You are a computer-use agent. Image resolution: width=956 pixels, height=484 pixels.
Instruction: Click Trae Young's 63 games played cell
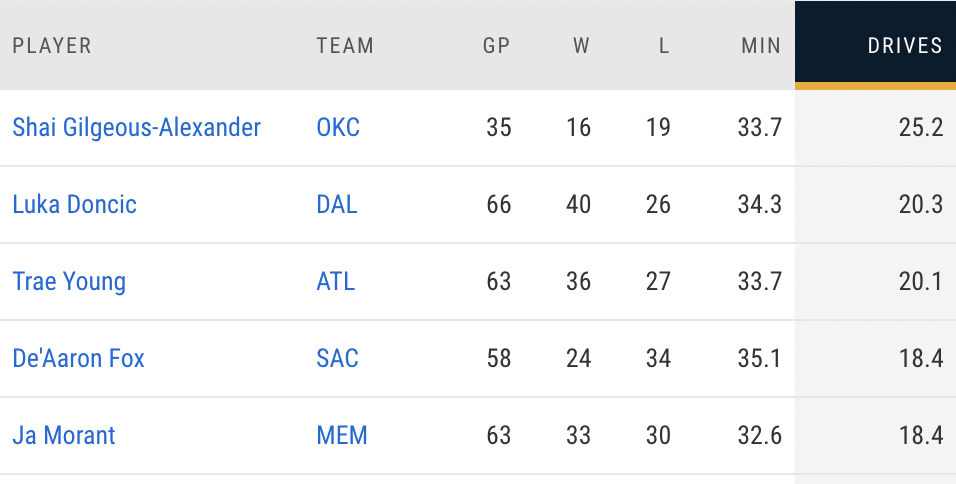[x=498, y=282]
